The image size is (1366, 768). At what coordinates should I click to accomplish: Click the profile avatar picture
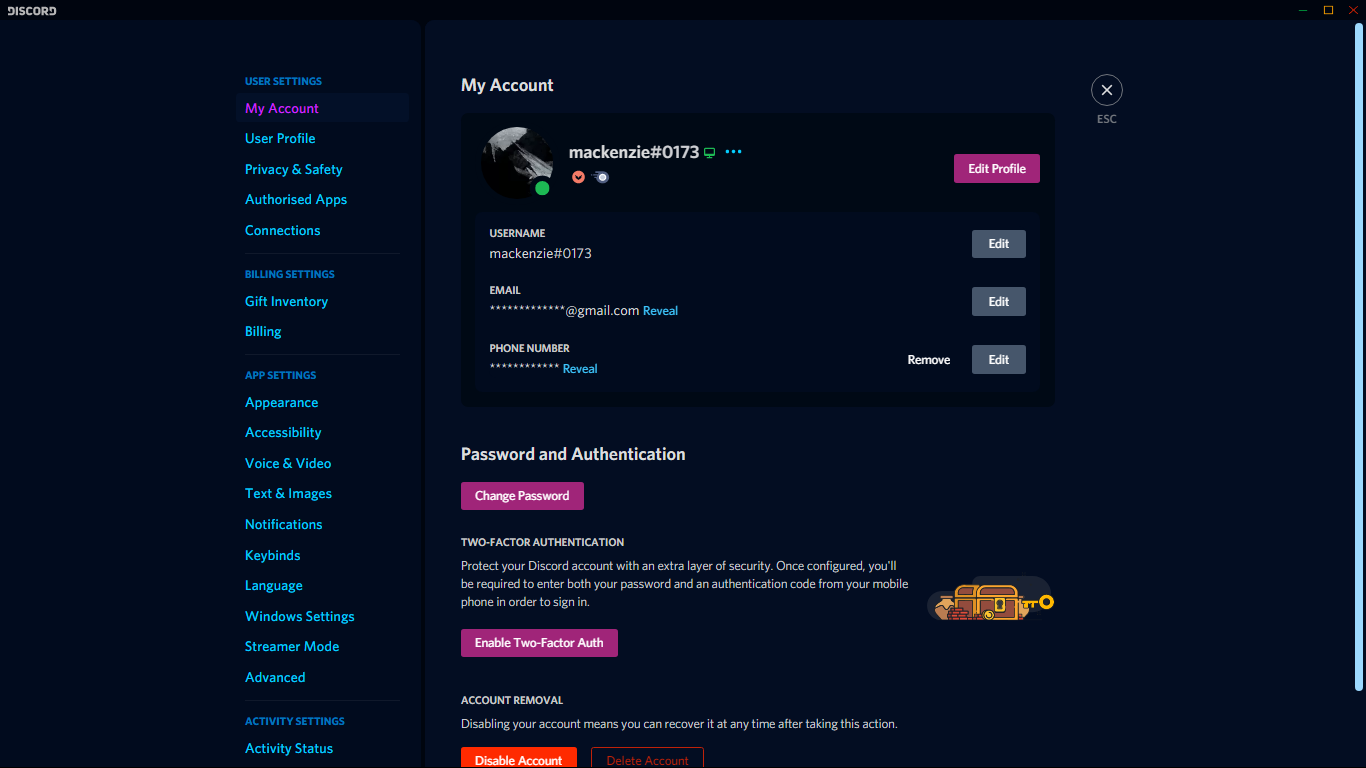517,163
